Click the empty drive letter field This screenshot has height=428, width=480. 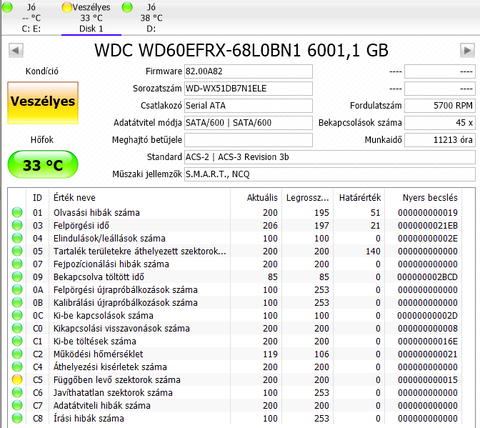(248, 140)
